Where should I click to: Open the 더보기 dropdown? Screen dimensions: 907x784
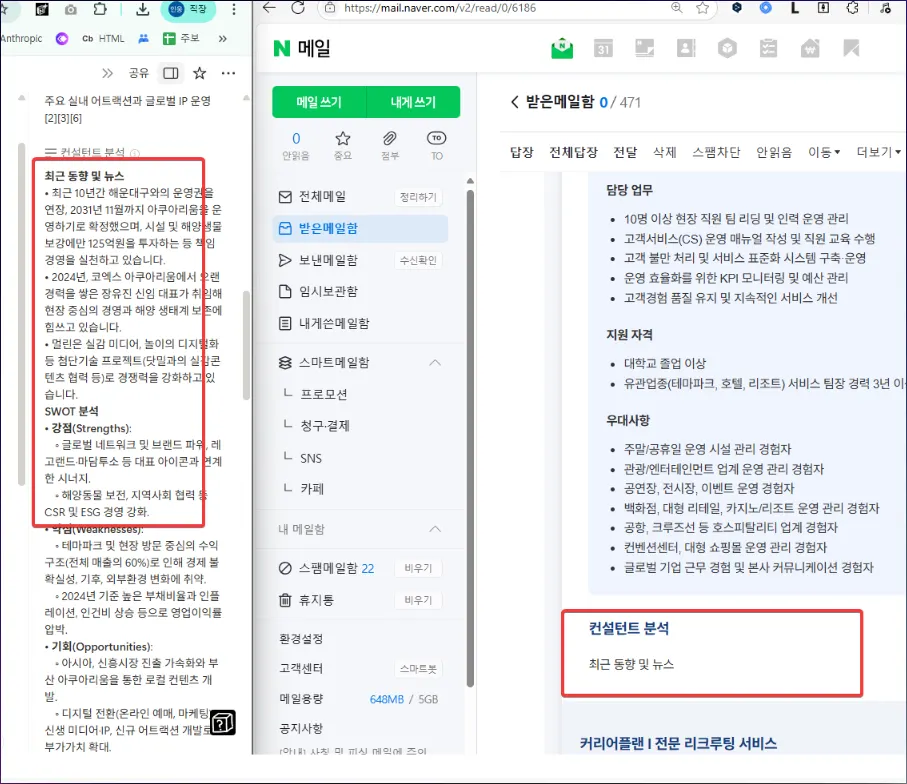[879, 152]
